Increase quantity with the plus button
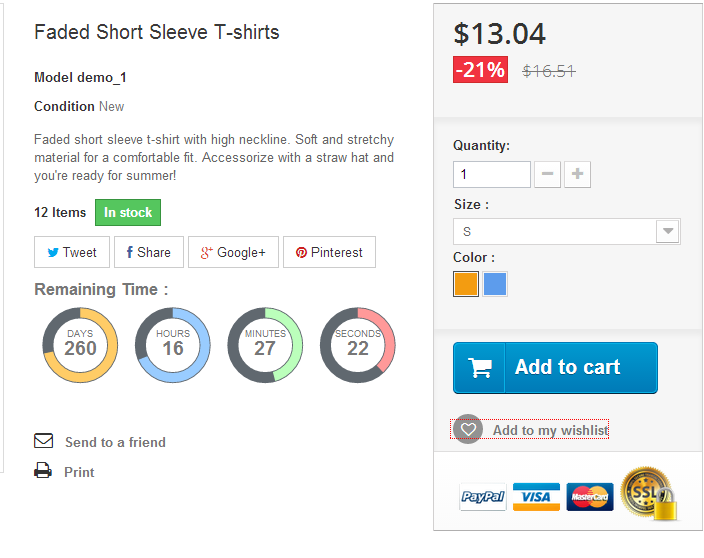 tap(577, 174)
